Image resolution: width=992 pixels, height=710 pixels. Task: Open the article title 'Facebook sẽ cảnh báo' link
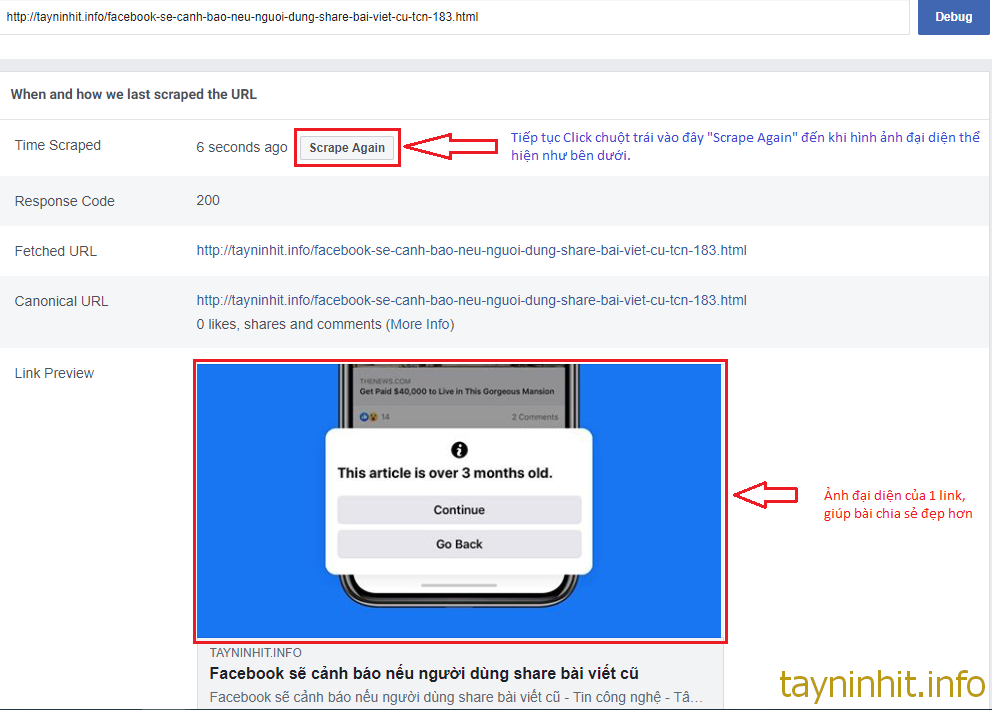pos(424,674)
